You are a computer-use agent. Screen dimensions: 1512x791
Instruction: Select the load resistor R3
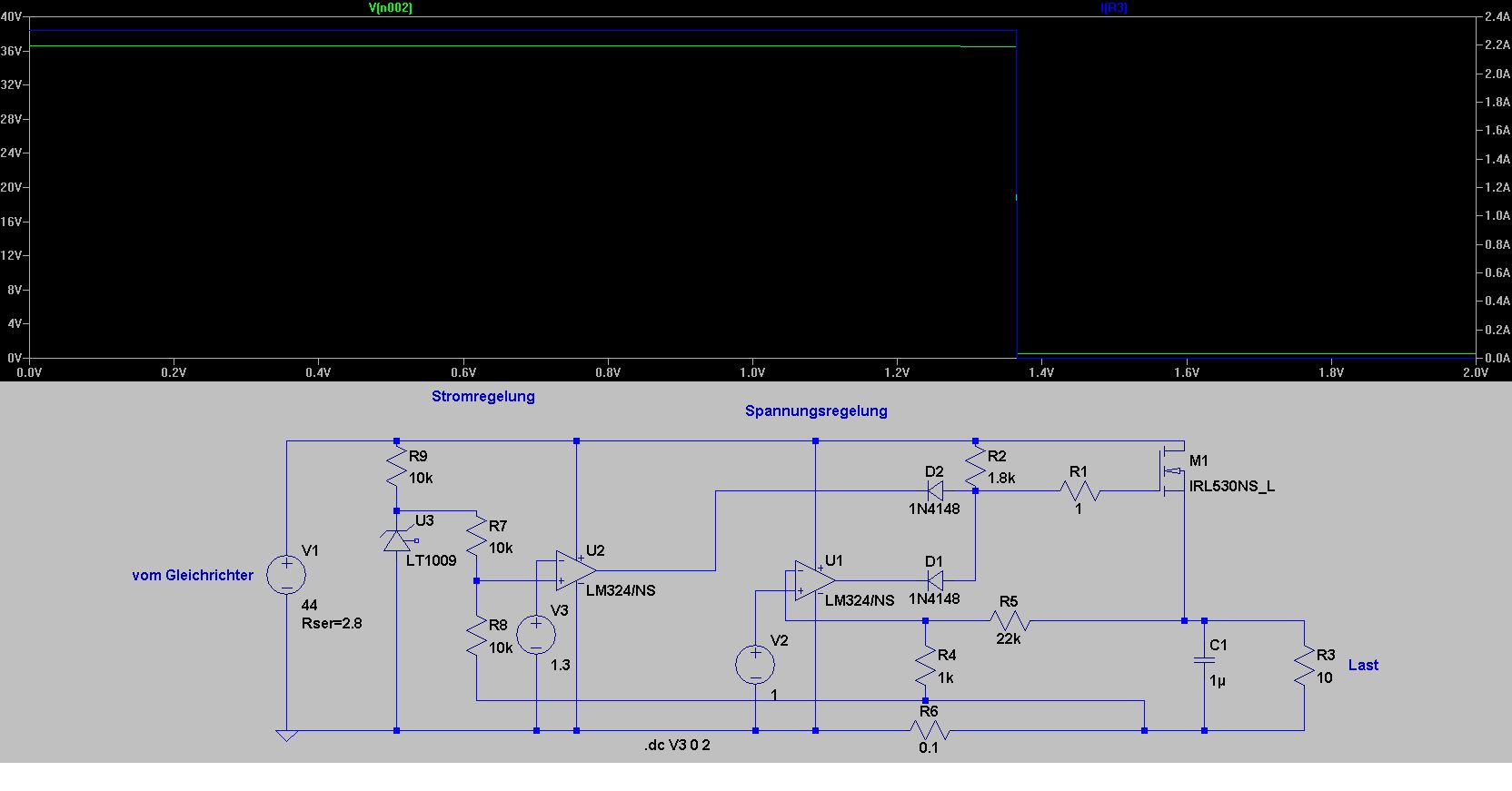[x=1304, y=665]
